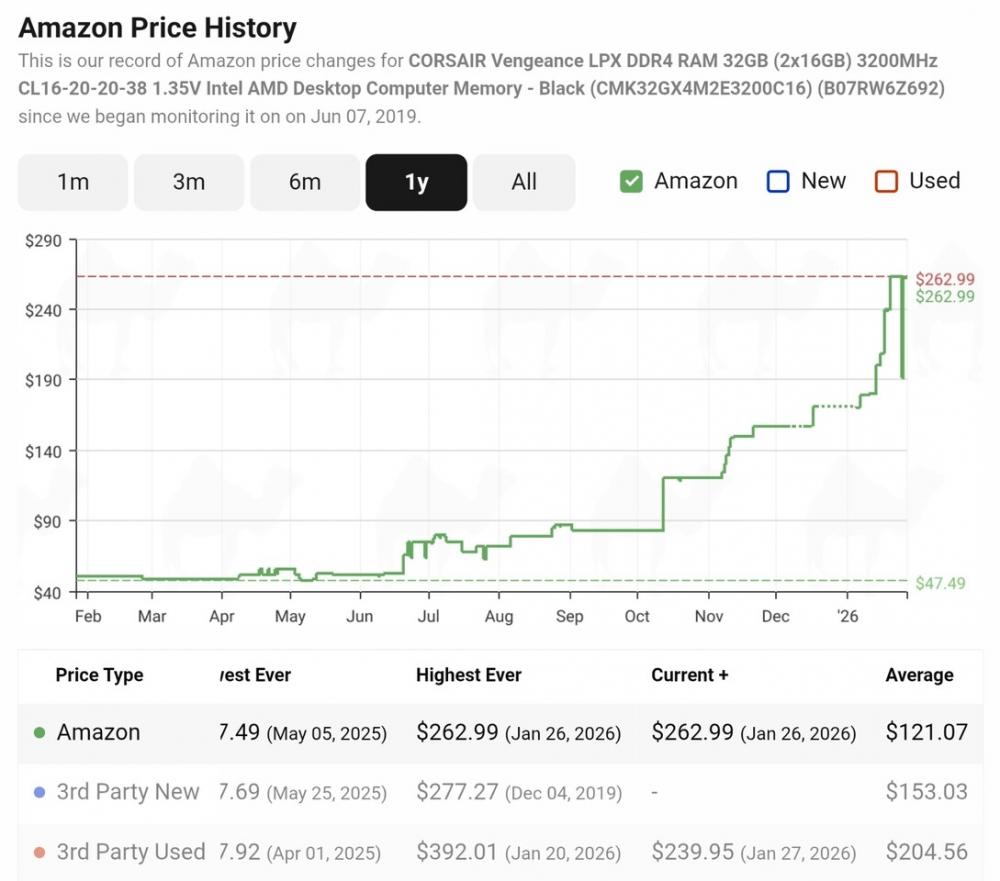
Task: Uncheck the Amazon price checkbox
Action: tap(631, 181)
